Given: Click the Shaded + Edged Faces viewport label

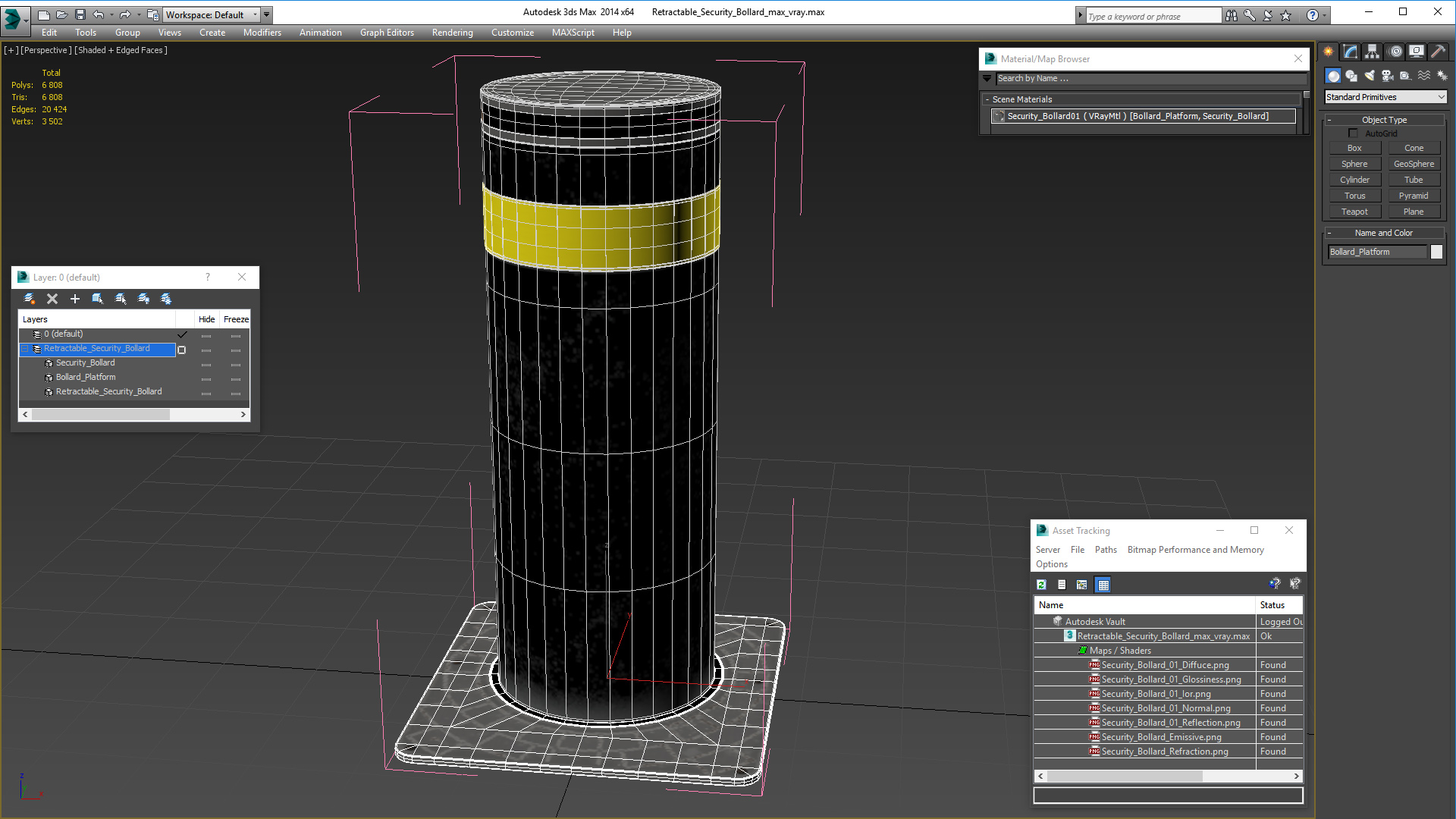Looking at the screenshot, I should click(x=121, y=50).
